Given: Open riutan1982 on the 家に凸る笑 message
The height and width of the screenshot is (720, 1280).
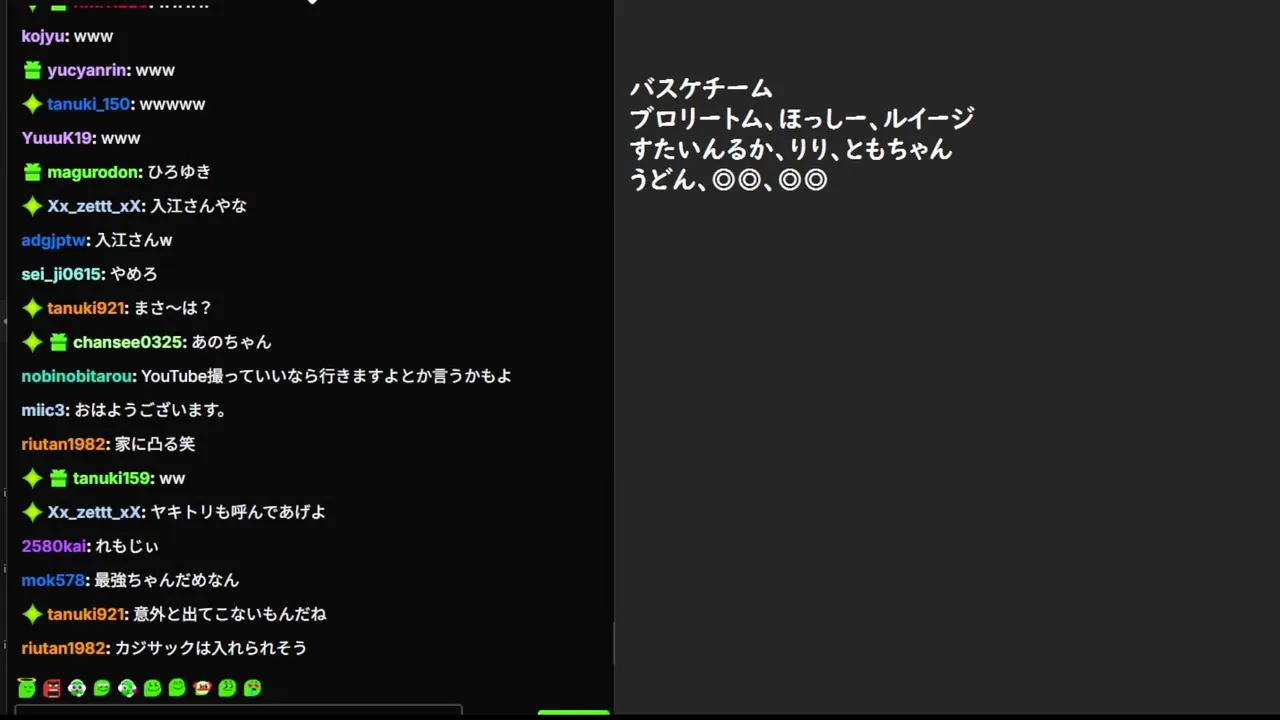Looking at the screenshot, I should (64, 444).
